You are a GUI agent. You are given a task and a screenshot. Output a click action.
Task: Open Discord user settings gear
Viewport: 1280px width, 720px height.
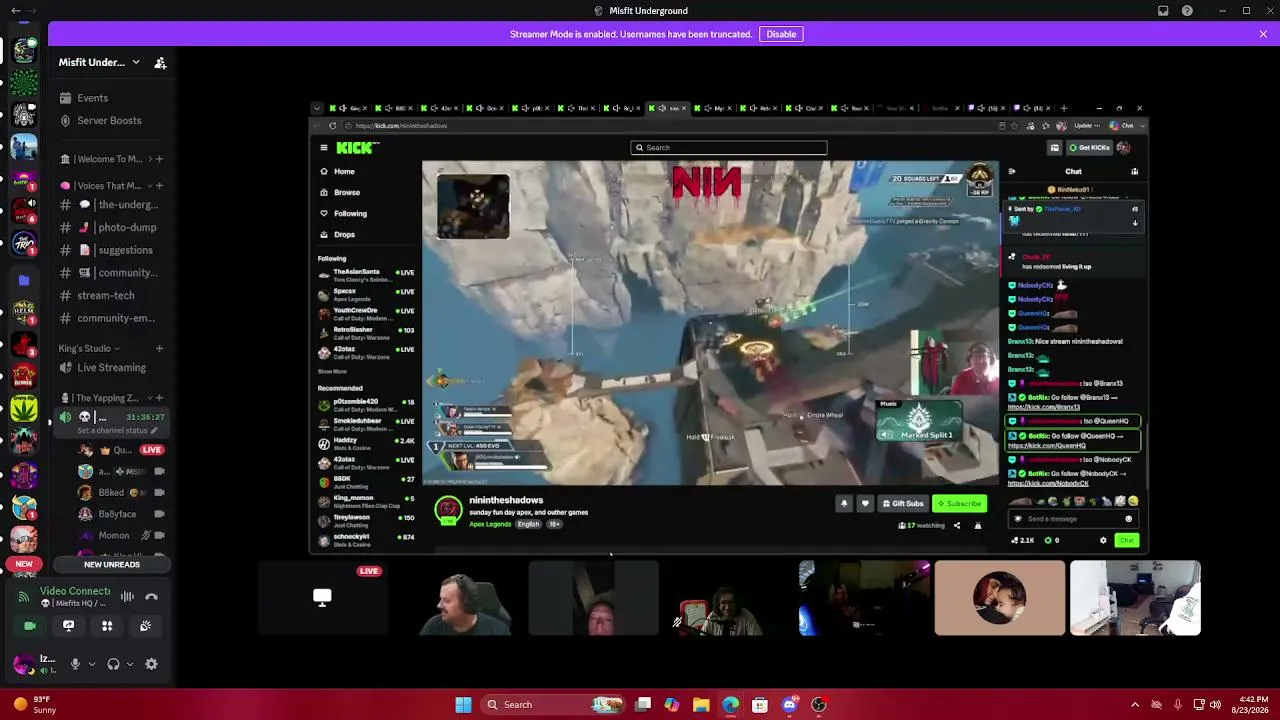point(151,664)
